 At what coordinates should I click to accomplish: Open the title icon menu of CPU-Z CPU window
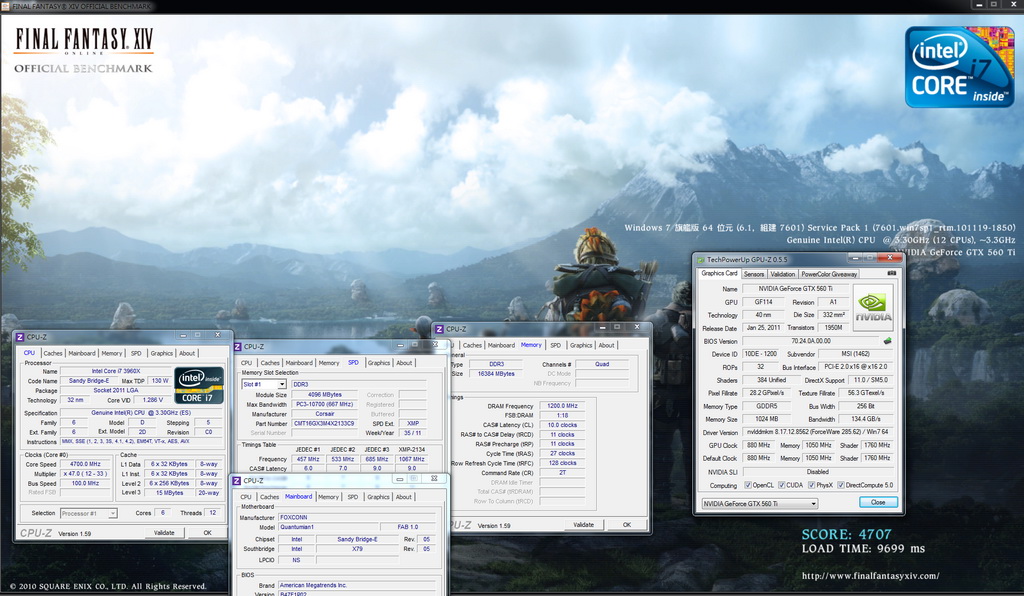tap(20, 337)
